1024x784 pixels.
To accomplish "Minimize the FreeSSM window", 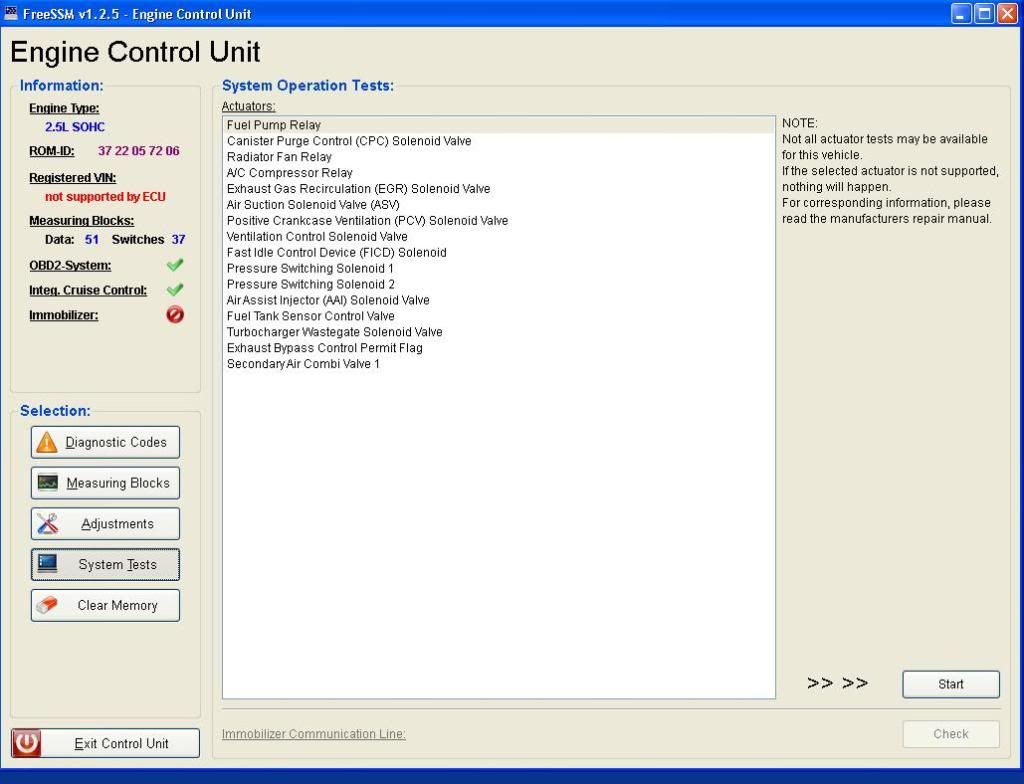I will pos(961,13).
